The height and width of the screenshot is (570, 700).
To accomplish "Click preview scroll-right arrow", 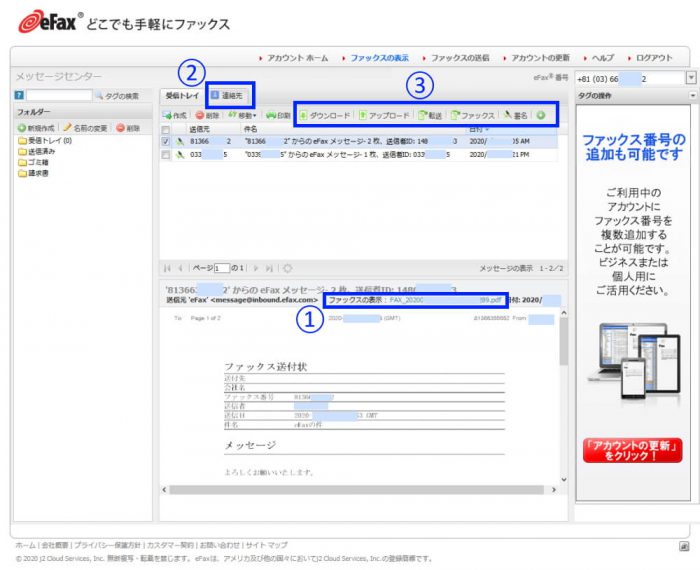I will coord(554,490).
